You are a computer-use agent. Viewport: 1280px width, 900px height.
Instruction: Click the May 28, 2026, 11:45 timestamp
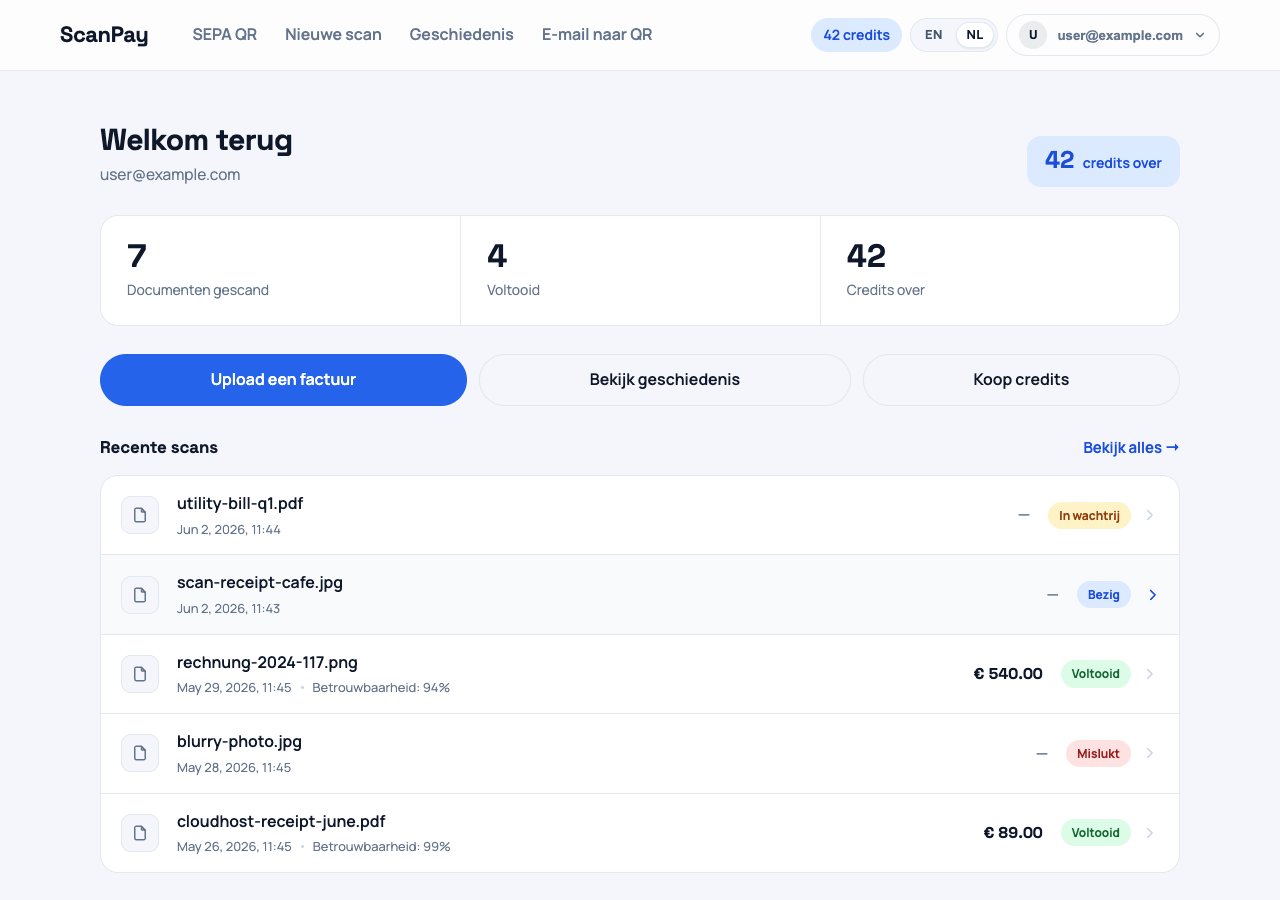pyautogui.click(x=234, y=768)
